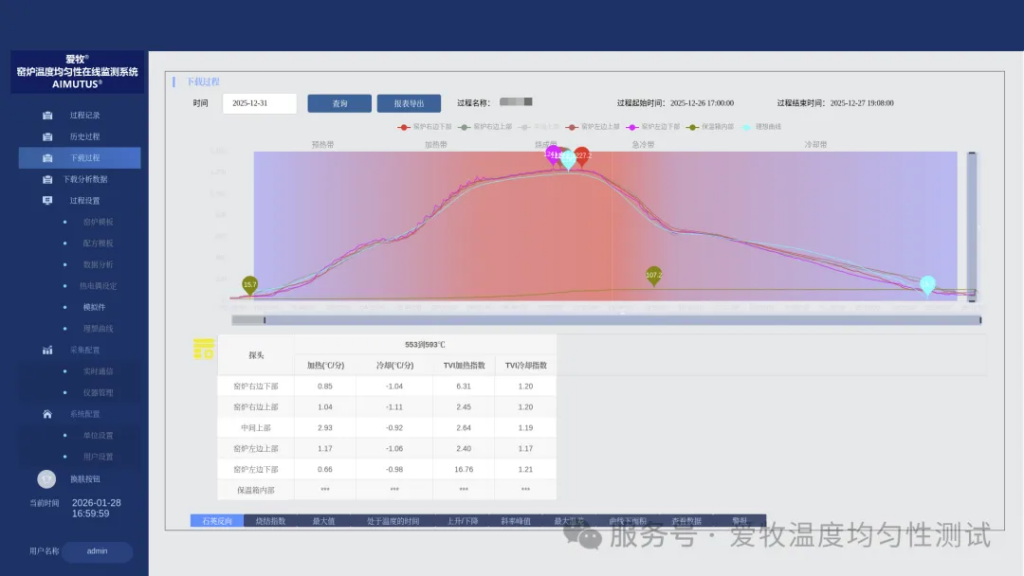Click the 系统配置 home icon
Image resolution: width=1024 pixels, height=576 pixels.
tap(47, 414)
